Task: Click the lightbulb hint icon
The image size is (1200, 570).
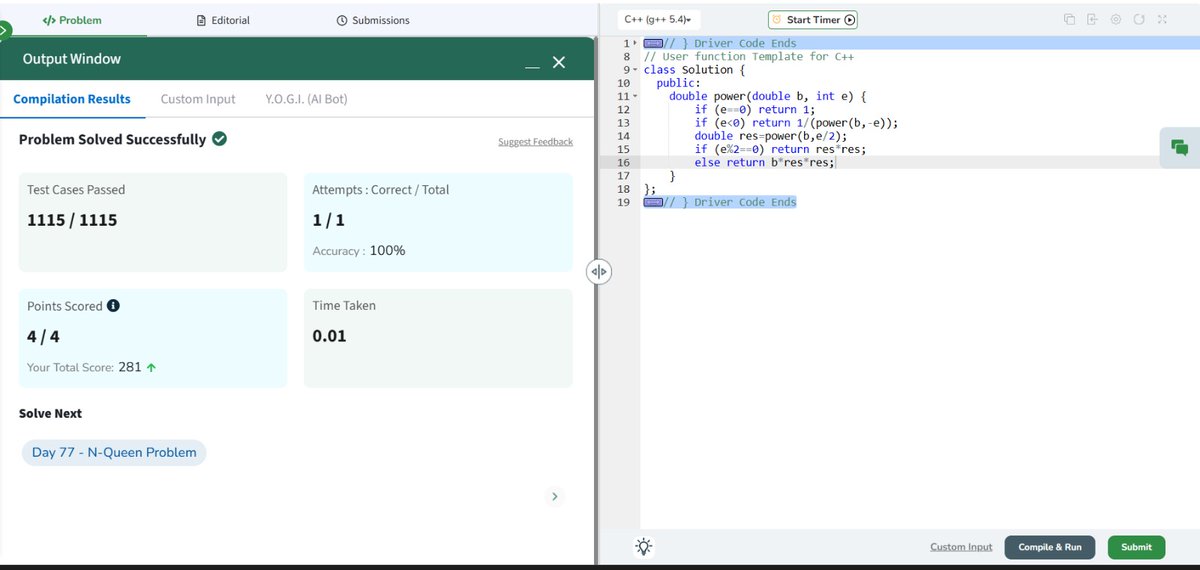Action: coord(644,546)
